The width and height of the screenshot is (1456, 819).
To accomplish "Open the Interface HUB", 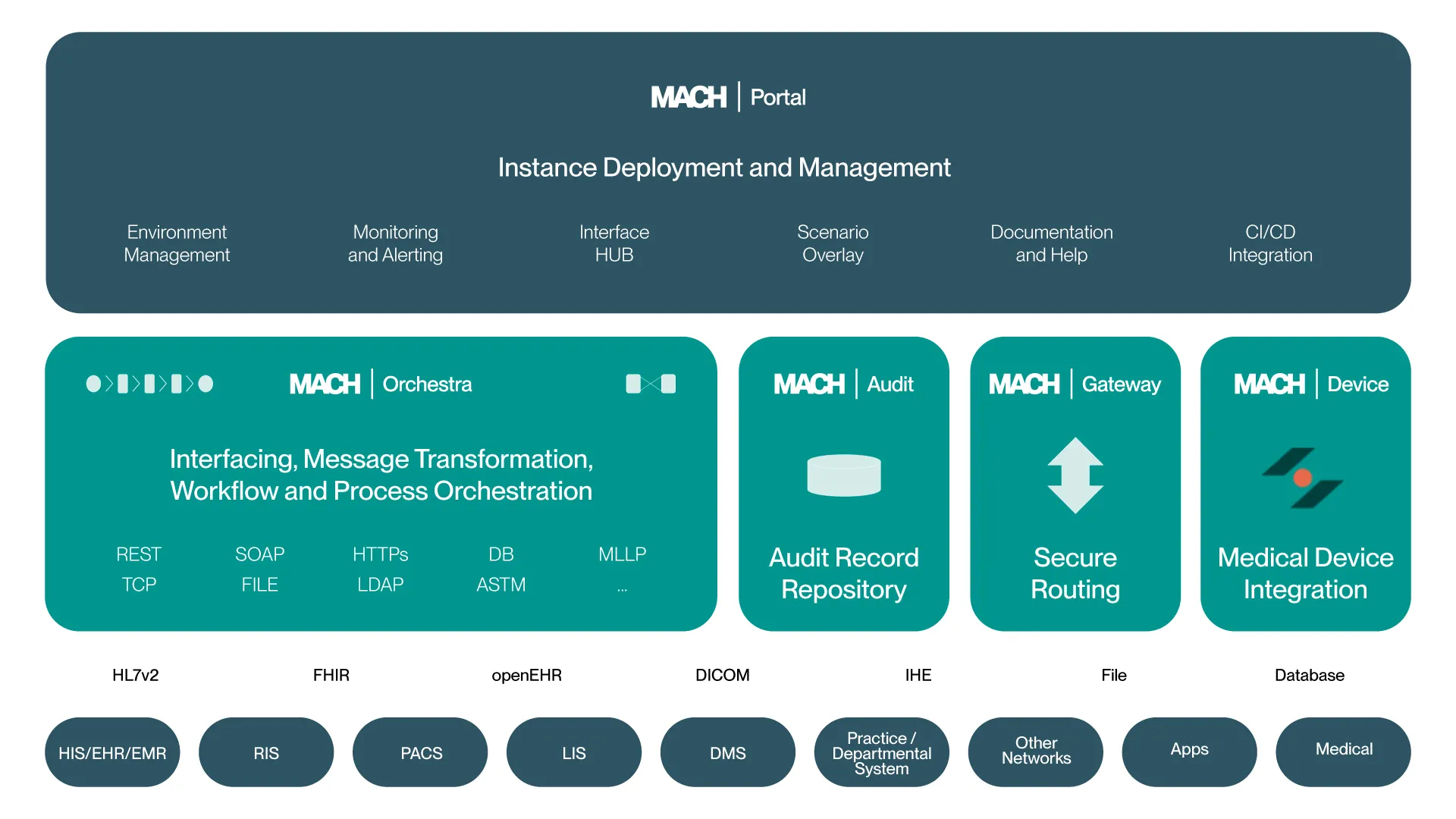I will point(614,243).
